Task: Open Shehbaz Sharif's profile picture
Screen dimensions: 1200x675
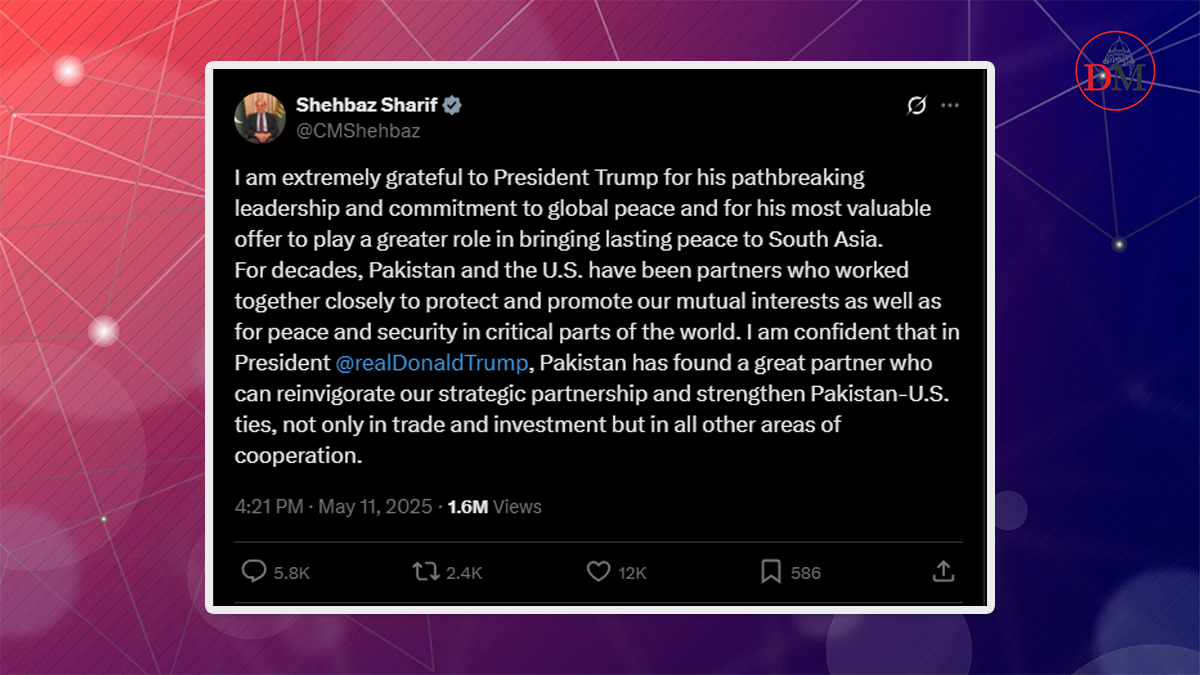Action: click(260, 117)
